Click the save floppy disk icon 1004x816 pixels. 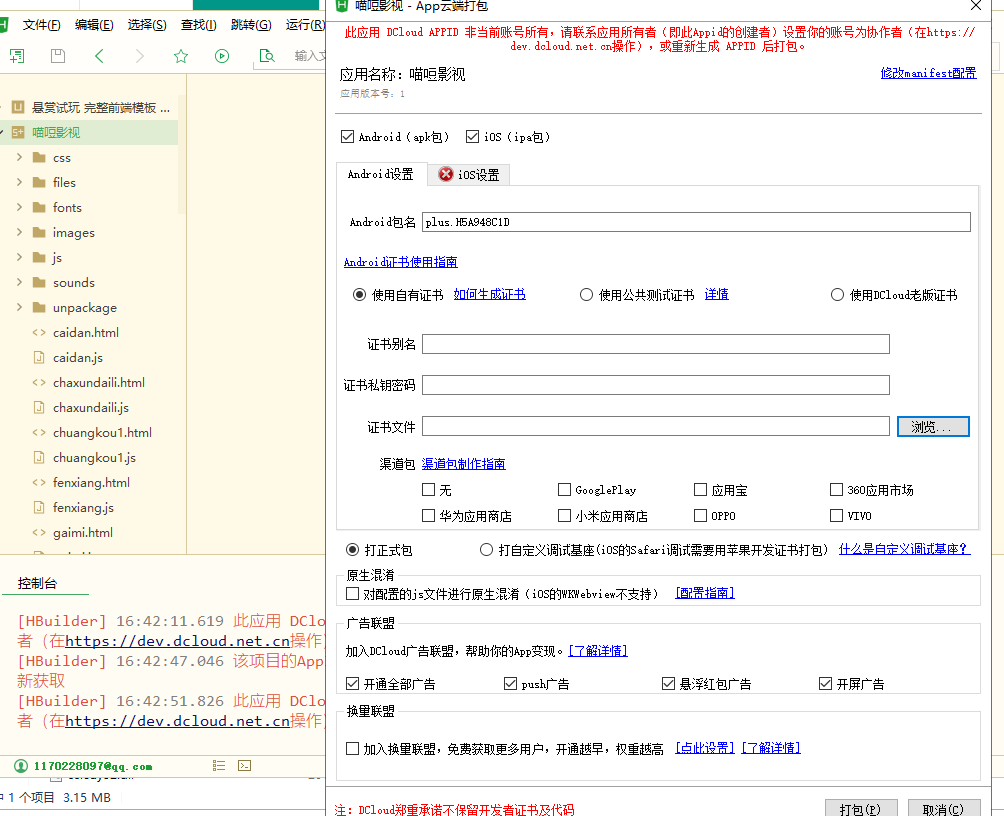click(x=58, y=56)
